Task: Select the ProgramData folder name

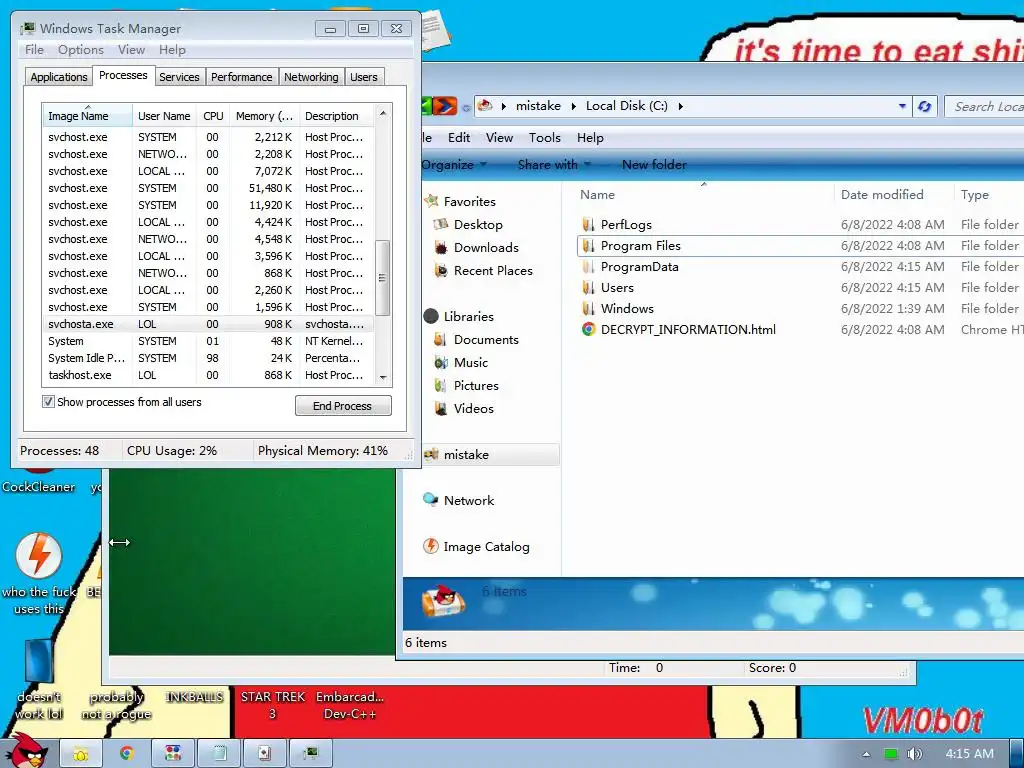Action: tap(639, 266)
